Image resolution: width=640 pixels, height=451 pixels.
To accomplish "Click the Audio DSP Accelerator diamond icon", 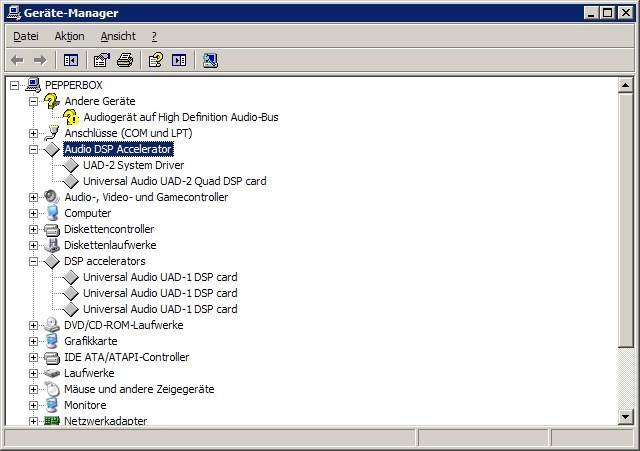I will (52, 149).
